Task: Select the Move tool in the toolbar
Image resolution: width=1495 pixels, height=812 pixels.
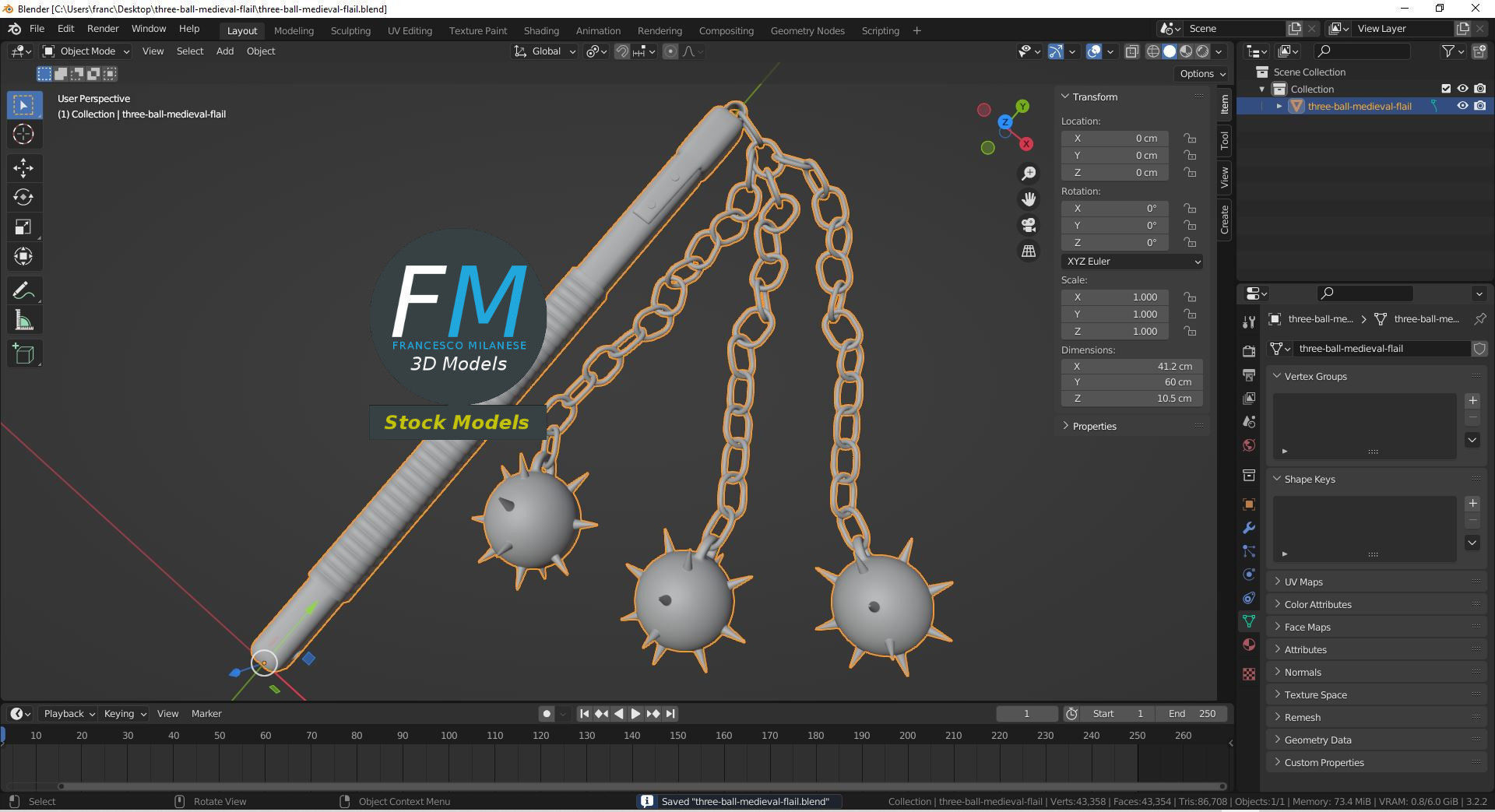Action: (x=24, y=167)
